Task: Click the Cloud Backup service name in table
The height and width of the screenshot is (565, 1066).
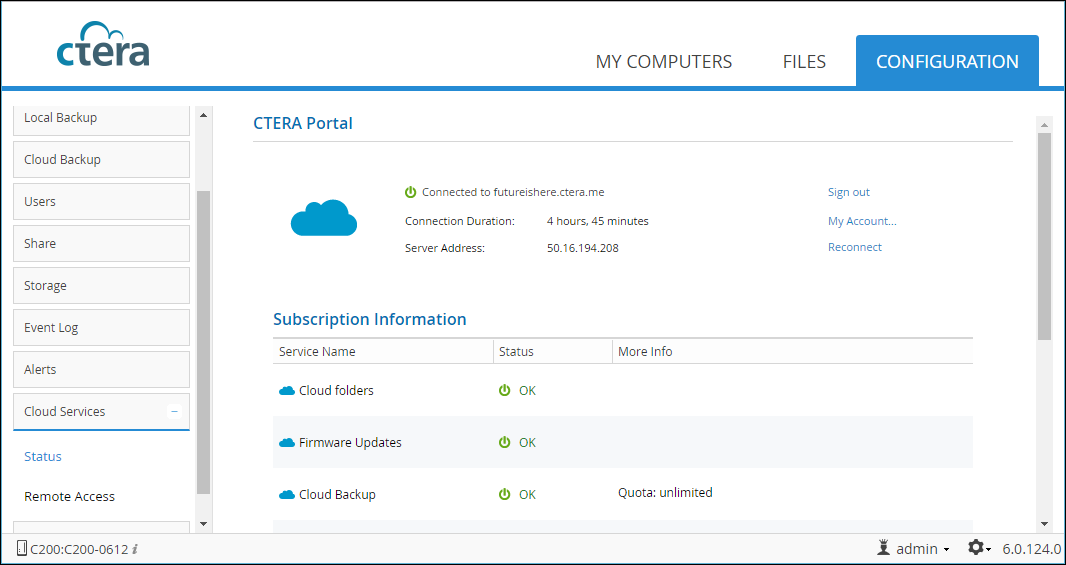Action: point(337,495)
